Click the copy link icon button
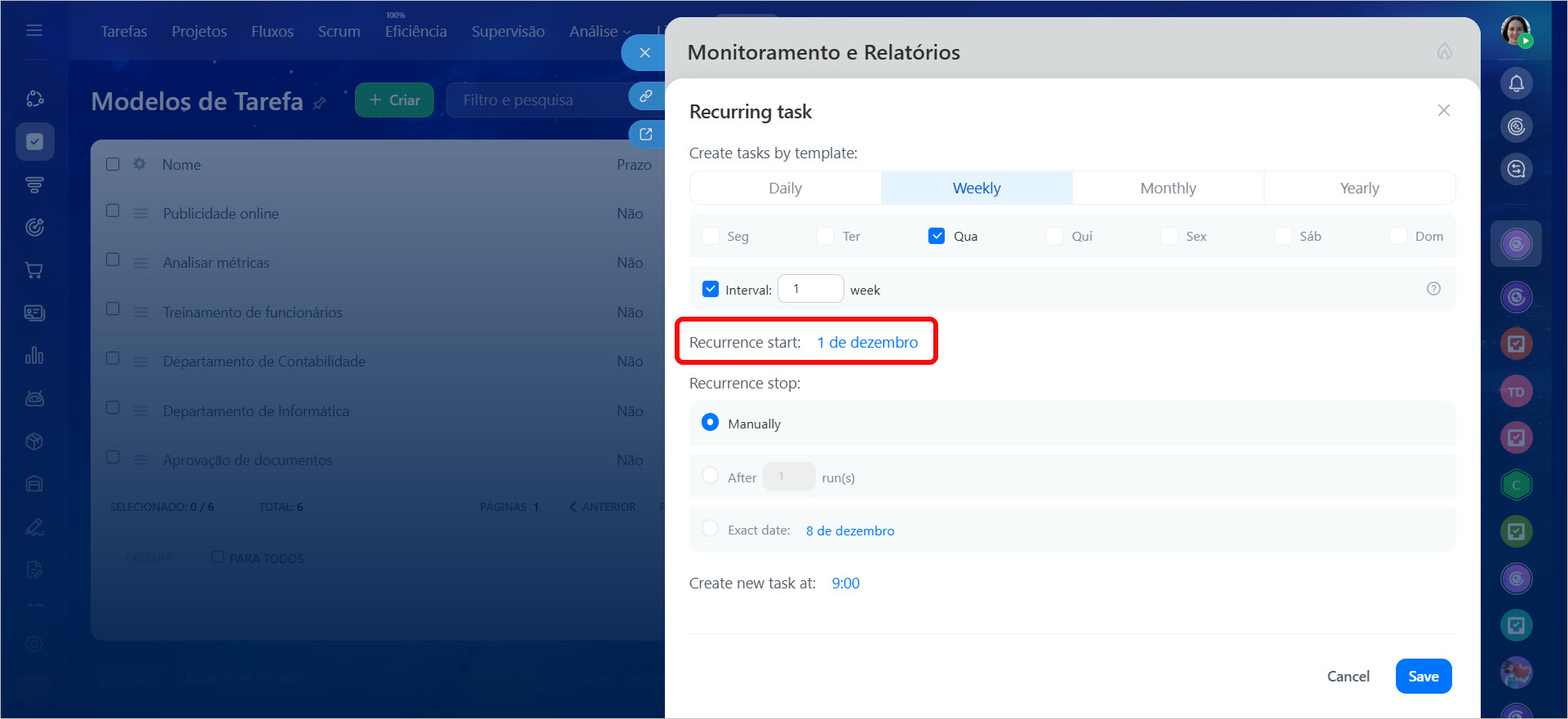The image size is (1568, 719). click(645, 96)
